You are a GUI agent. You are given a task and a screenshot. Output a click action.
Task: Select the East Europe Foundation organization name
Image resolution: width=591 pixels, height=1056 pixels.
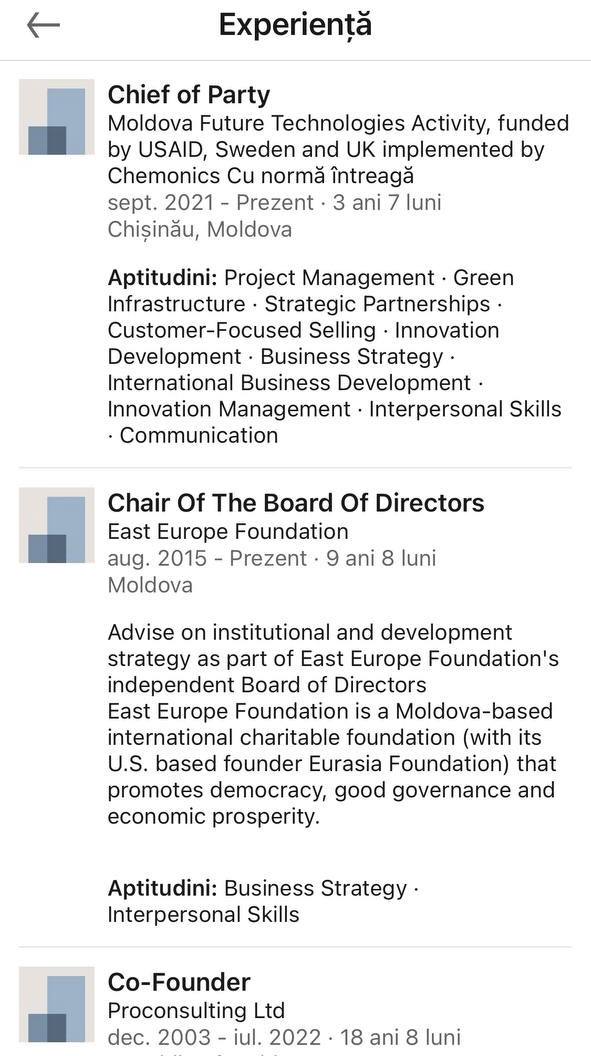pyautogui.click(x=228, y=531)
